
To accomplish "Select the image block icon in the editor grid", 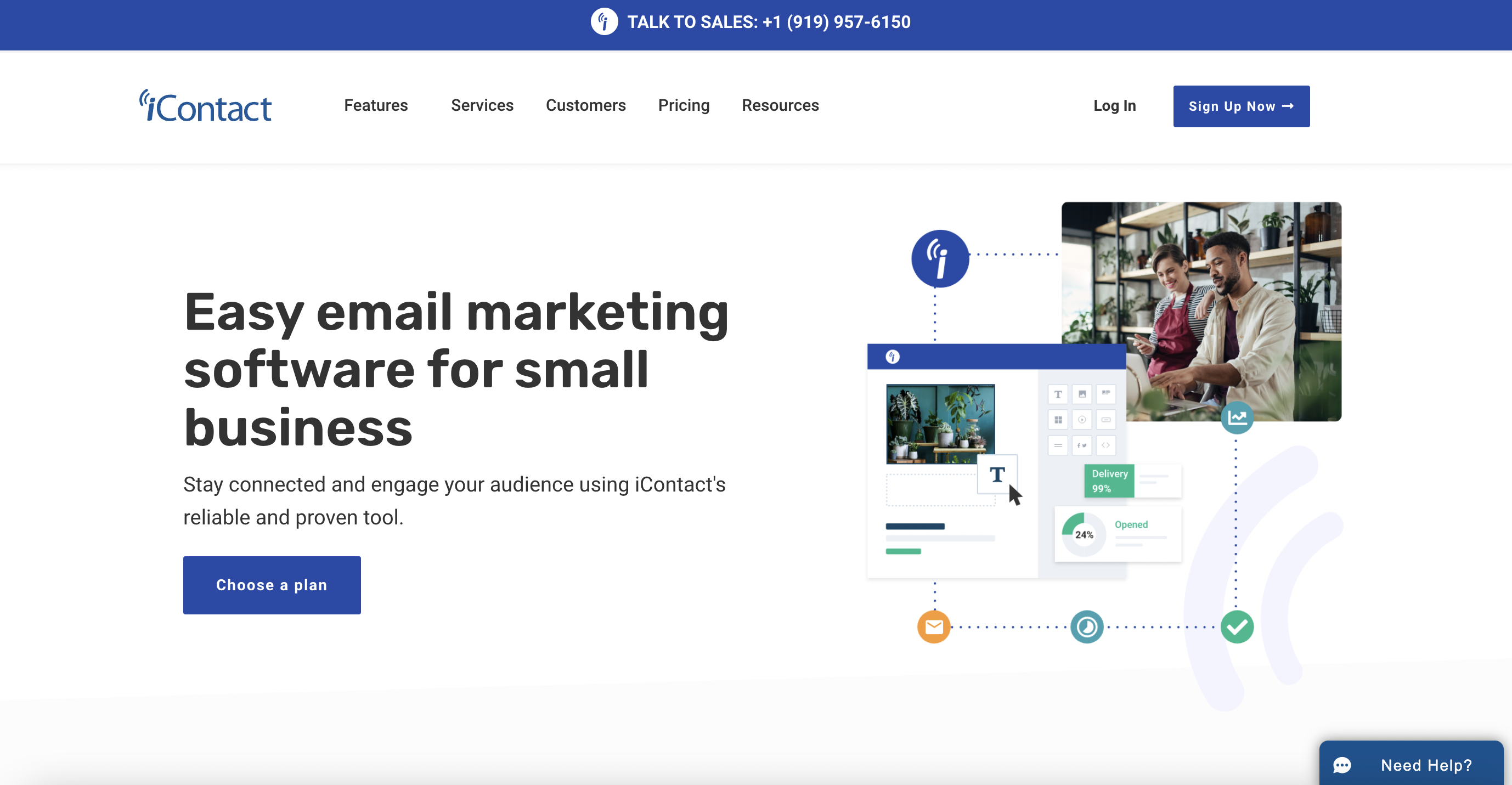I will pos(1082,394).
